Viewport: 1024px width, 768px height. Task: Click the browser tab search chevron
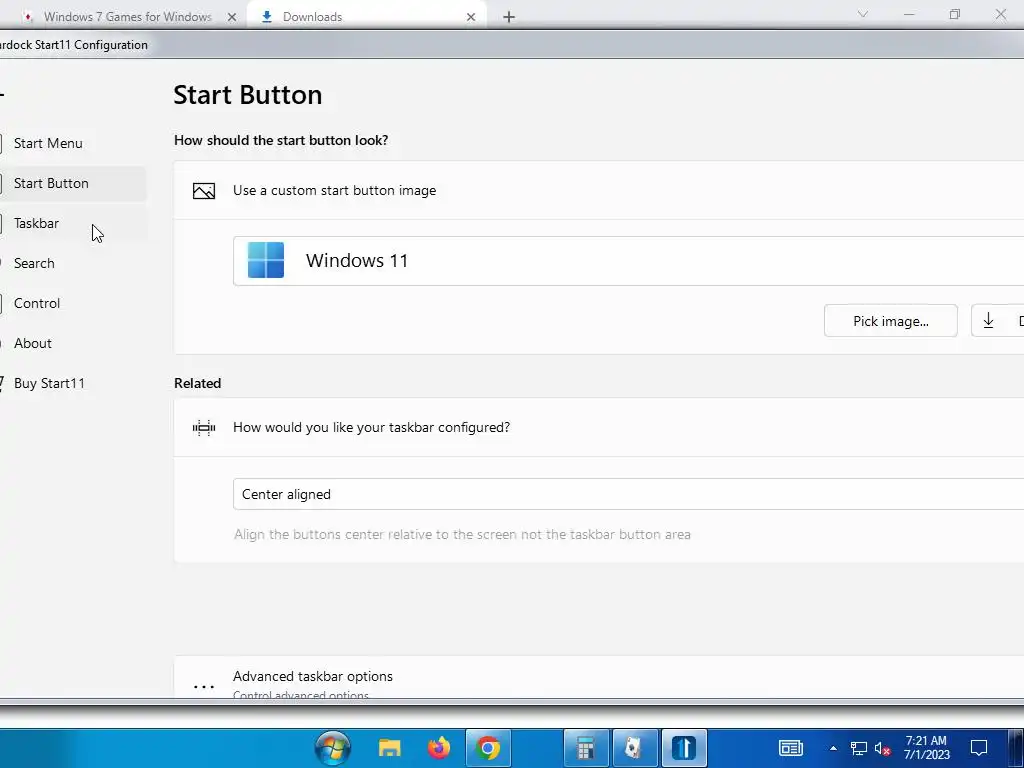[863, 14]
